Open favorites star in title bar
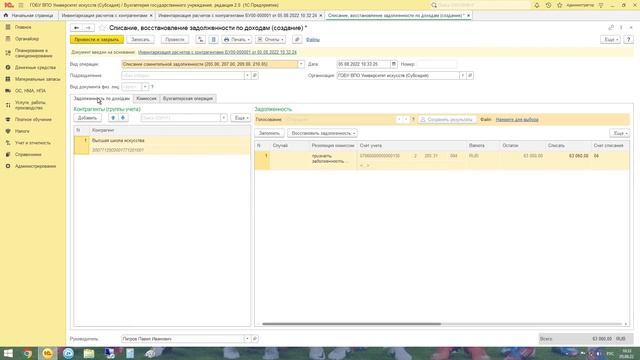Screen dimensions: 640x360 point(560,5)
